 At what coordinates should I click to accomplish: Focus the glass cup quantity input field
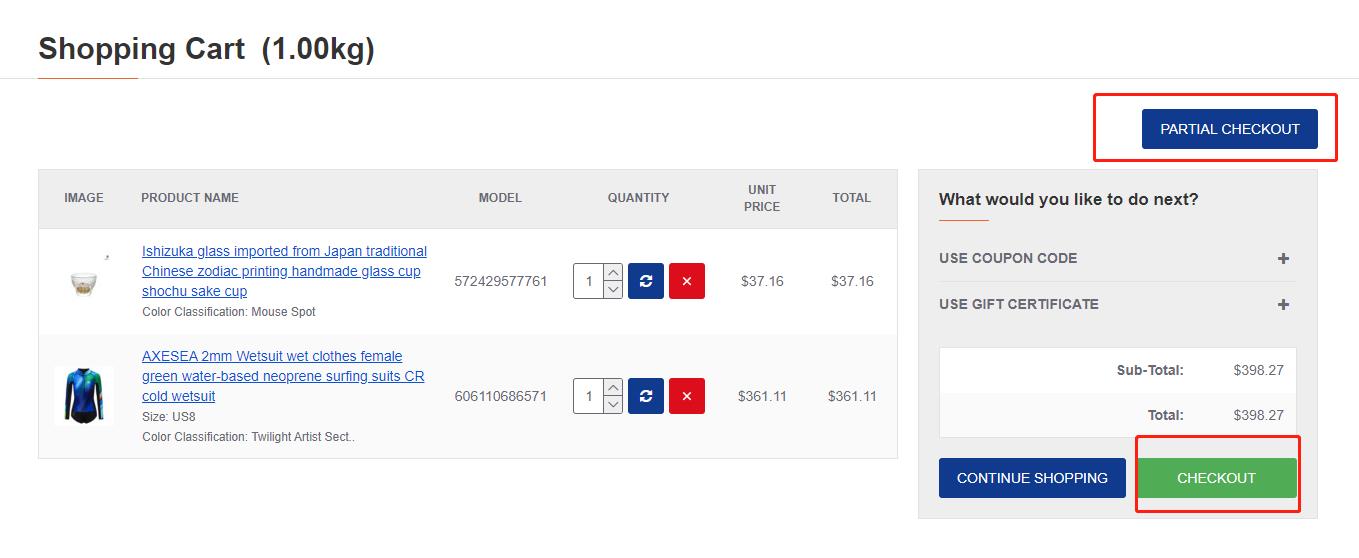pos(589,281)
